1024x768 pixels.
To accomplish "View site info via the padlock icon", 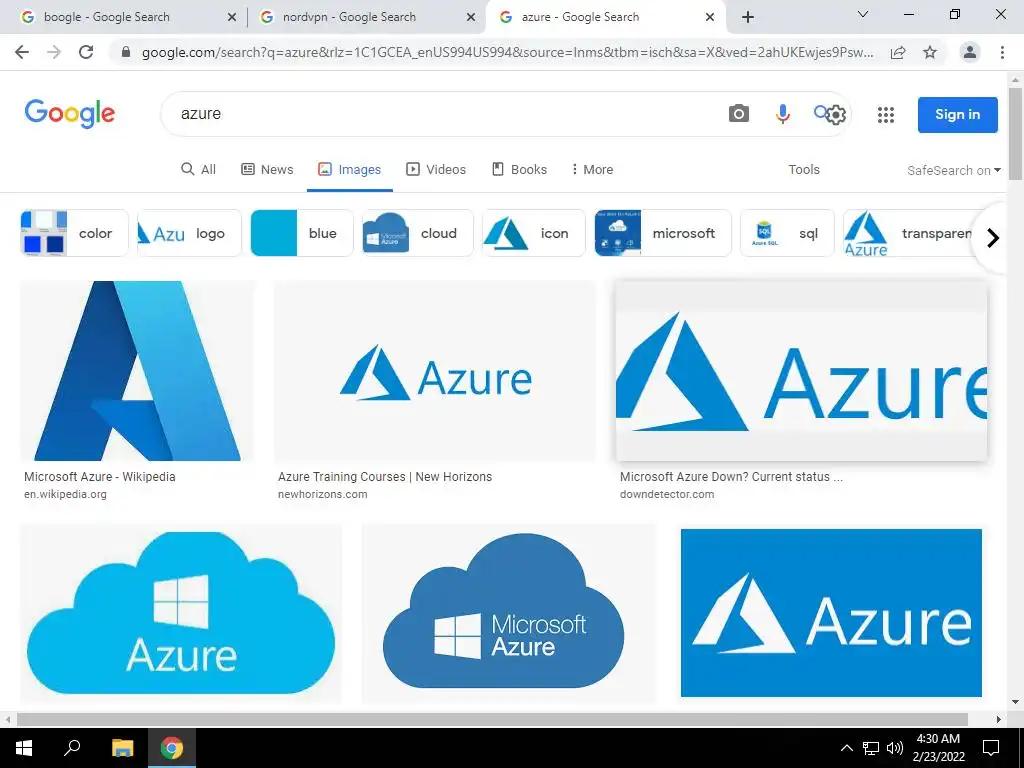I will (x=127, y=52).
